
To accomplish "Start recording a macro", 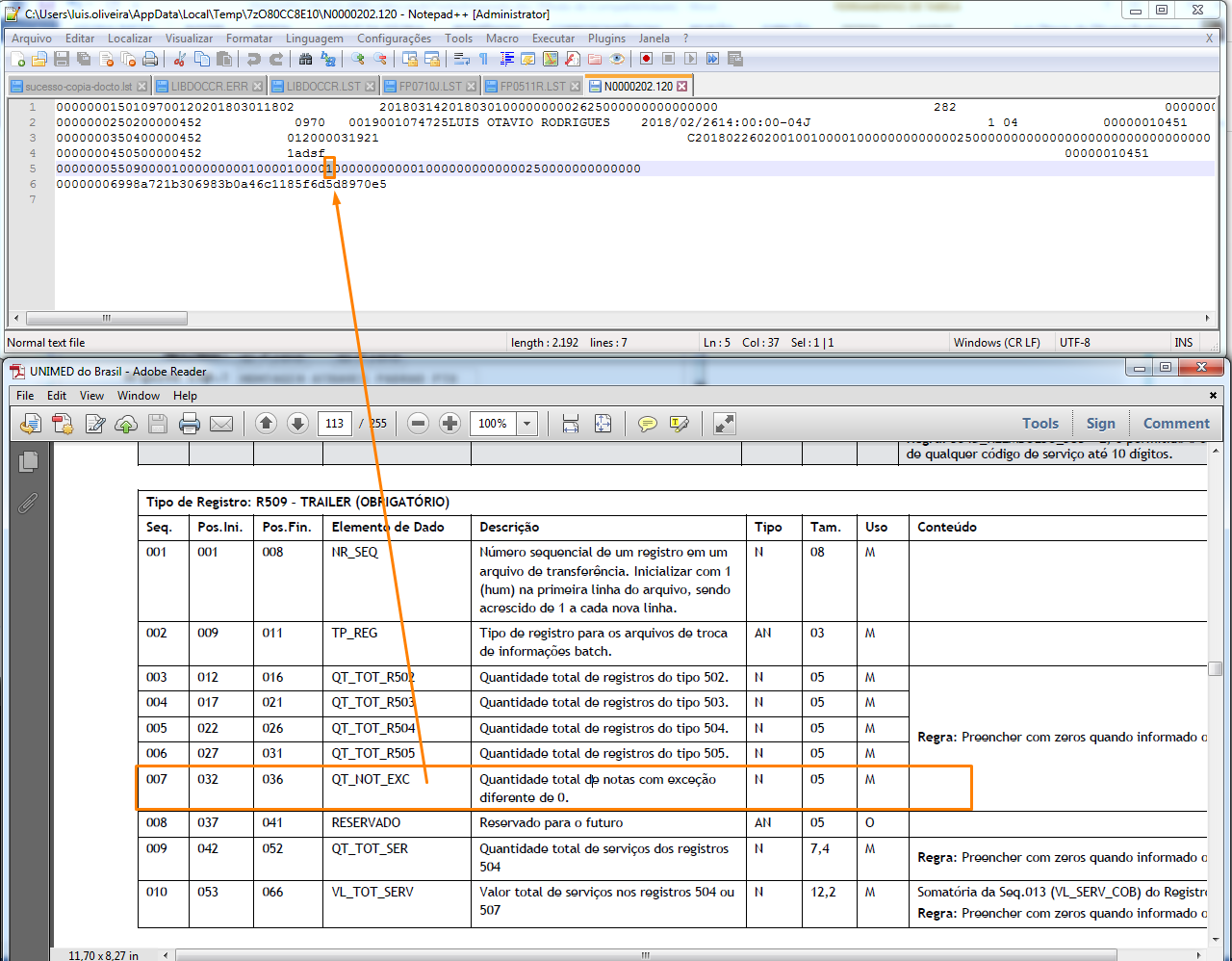I will point(647,59).
